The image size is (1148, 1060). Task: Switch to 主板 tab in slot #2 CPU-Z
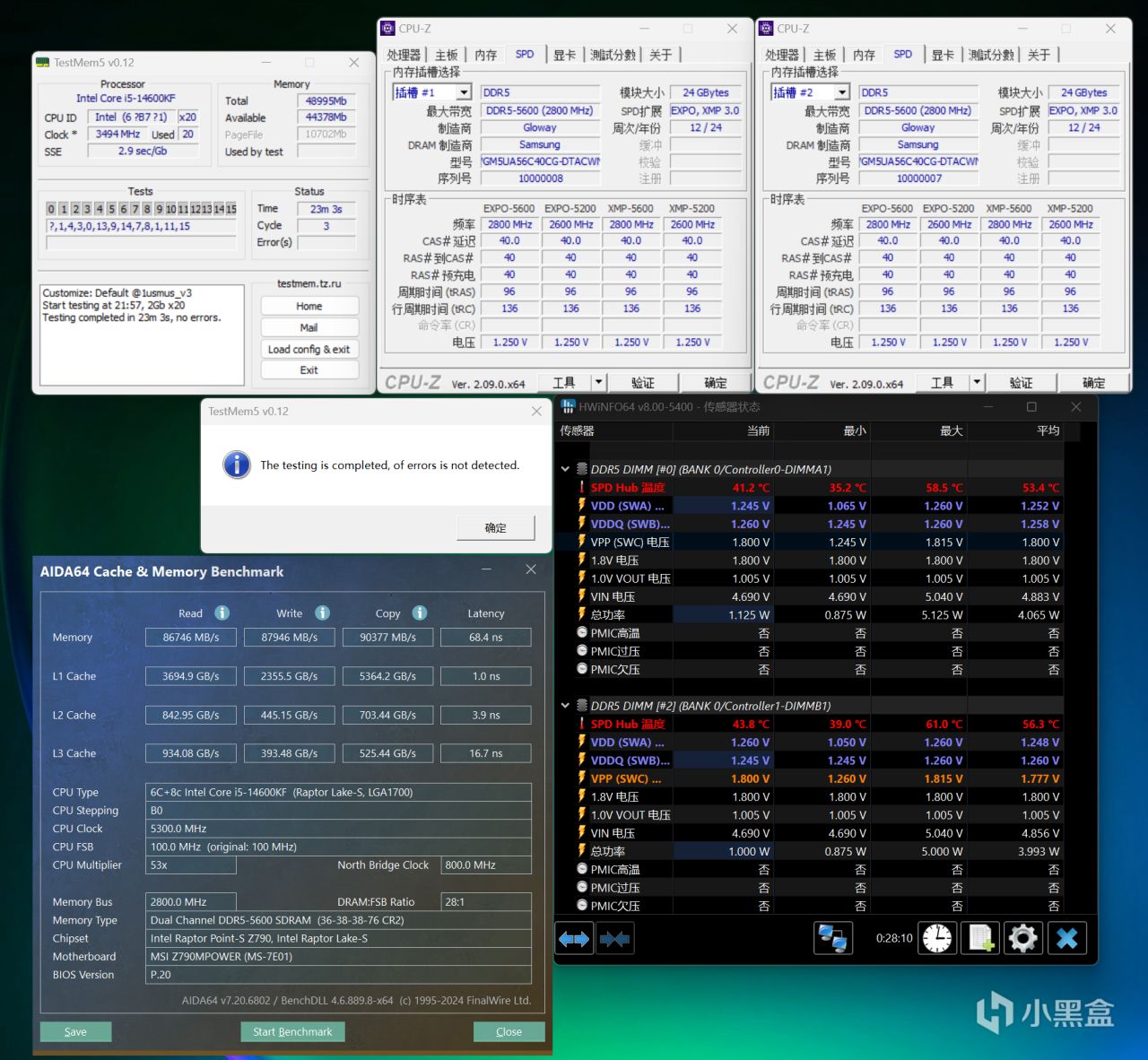(824, 55)
